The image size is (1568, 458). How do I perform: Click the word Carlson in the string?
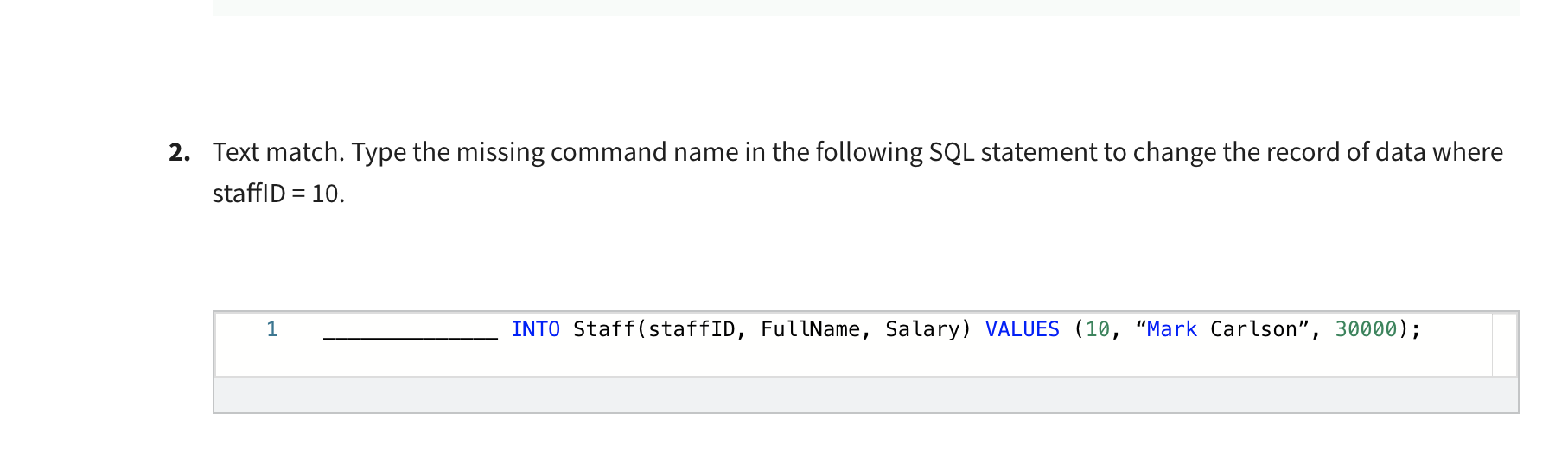coord(1253,329)
